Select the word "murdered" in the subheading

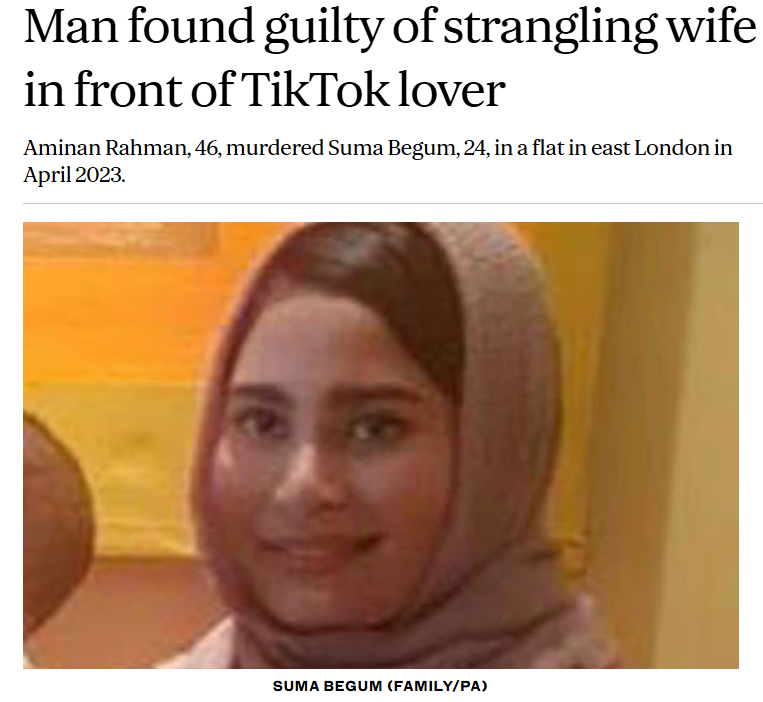(274, 147)
